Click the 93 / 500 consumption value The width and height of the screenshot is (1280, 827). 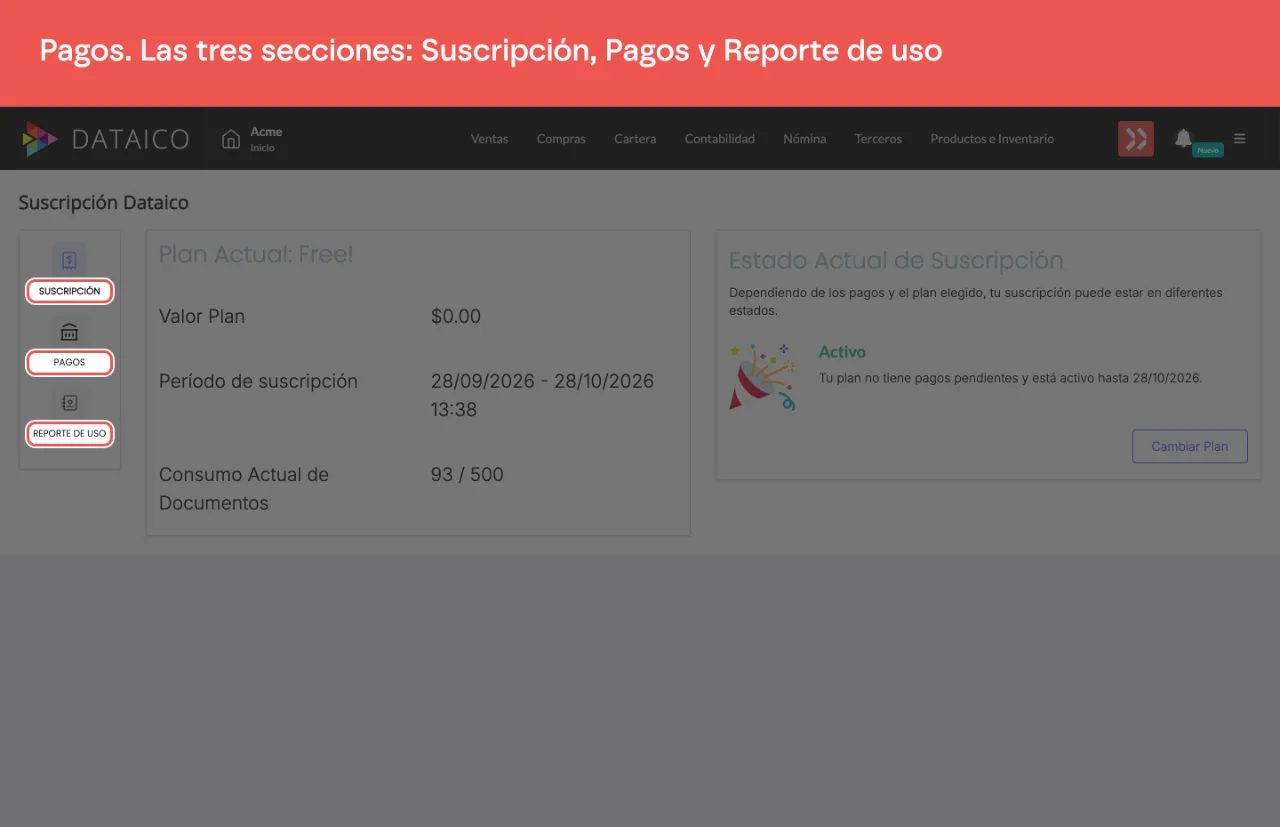[467, 475]
